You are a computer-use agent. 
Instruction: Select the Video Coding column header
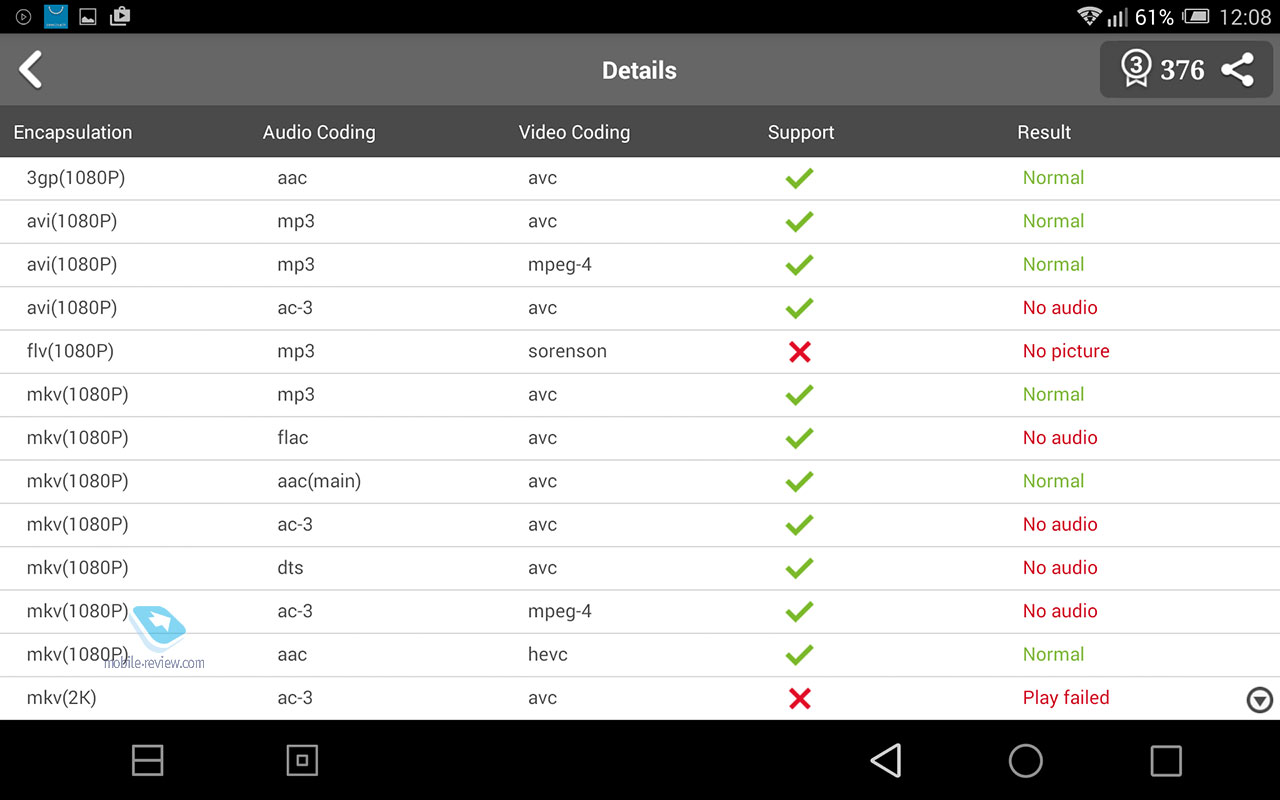click(574, 132)
